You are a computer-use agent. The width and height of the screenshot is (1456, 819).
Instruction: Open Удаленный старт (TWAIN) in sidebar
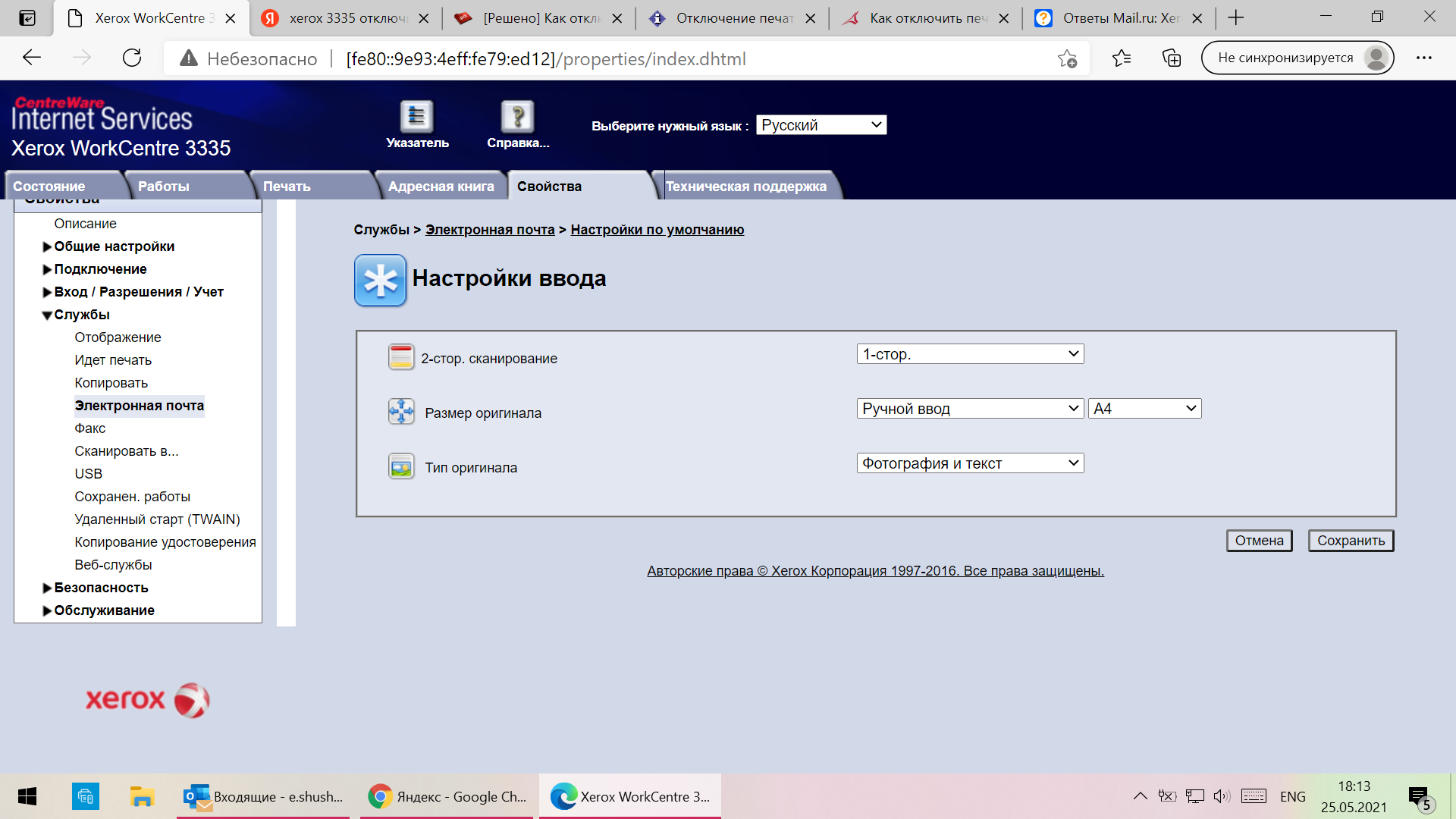pos(157,519)
